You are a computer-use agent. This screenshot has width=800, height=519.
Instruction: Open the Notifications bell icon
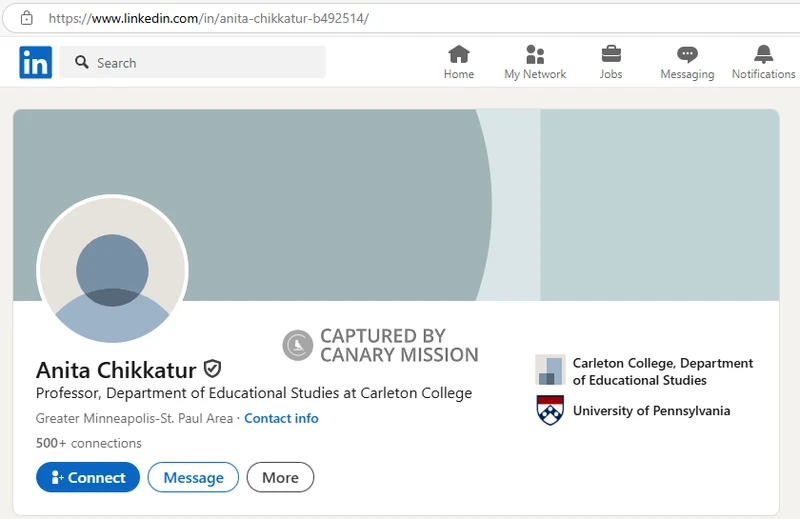pyautogui.click(x=763, y=54)
